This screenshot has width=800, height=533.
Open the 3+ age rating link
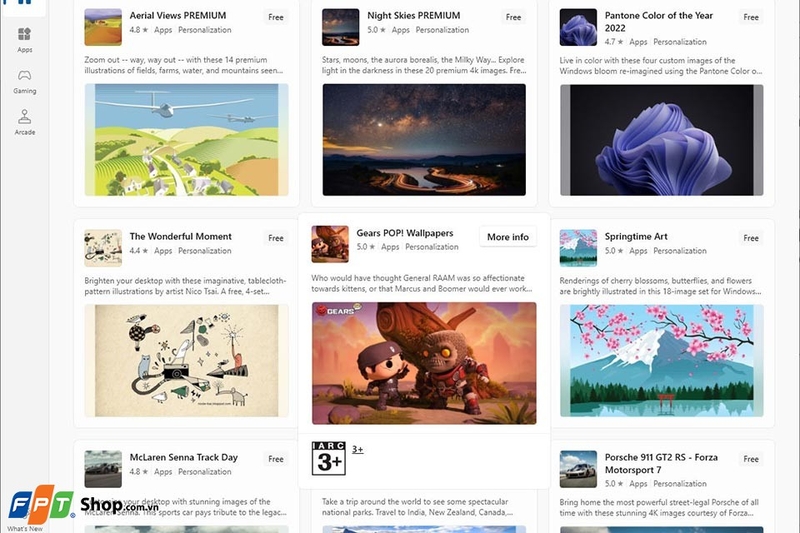pos(358,449)
